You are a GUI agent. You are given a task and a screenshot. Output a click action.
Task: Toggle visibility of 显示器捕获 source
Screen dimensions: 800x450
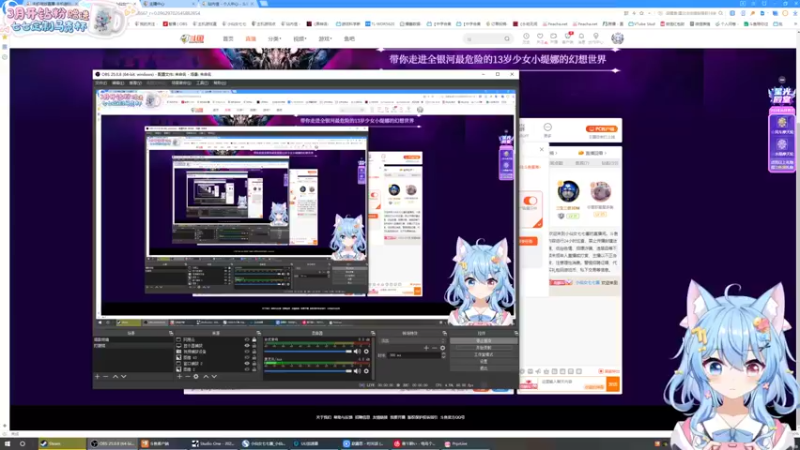pos(247,345)
